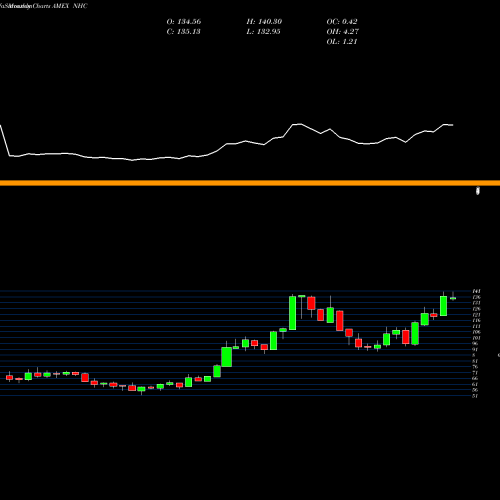Screen dimensions: 500x500
Task: Click the 56 price axis label
Action: (475, 390)
